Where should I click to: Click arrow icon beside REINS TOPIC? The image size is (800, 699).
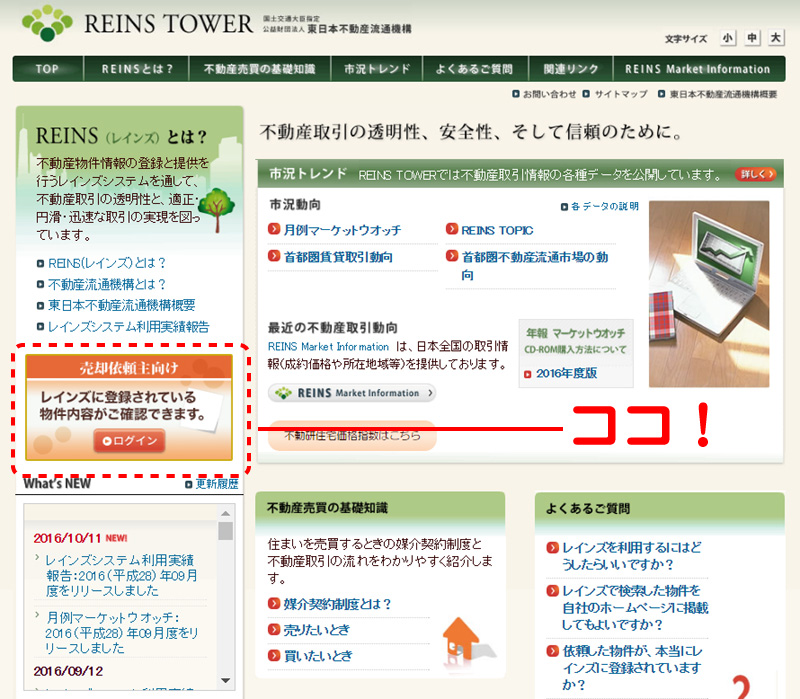(x=452, y=229)
